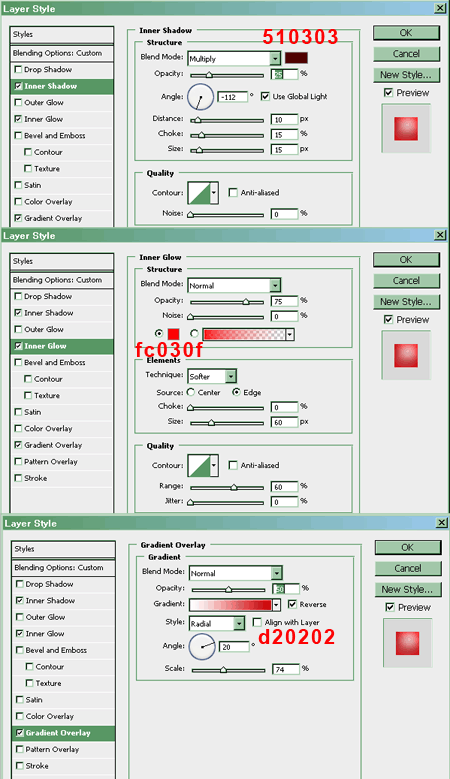
Task: Click New Style button in Inner Shadow dialog
Action: click(x=406, y=75)
